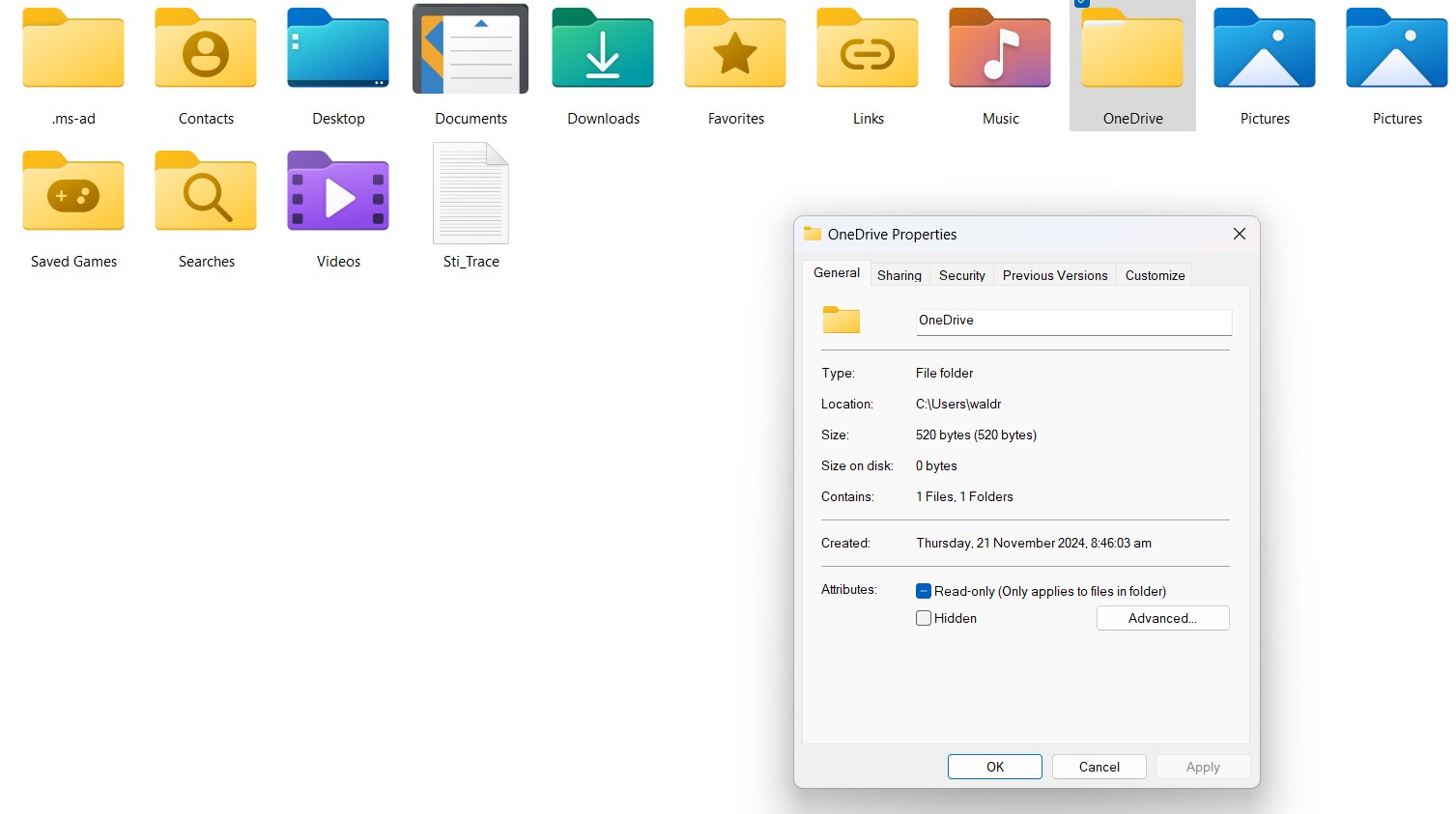Click the folder name input field

pyautogui.click(x=1073, y=322)
